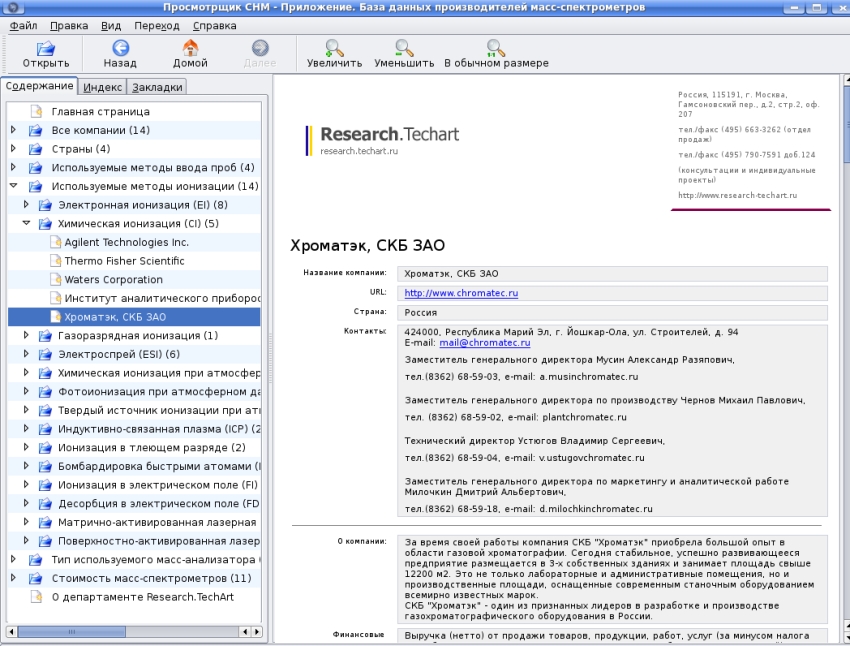This screenshot has width=850, height=646.
Task: Click folder icon of Используемые методы ввода проб
Action: point(36,168)
